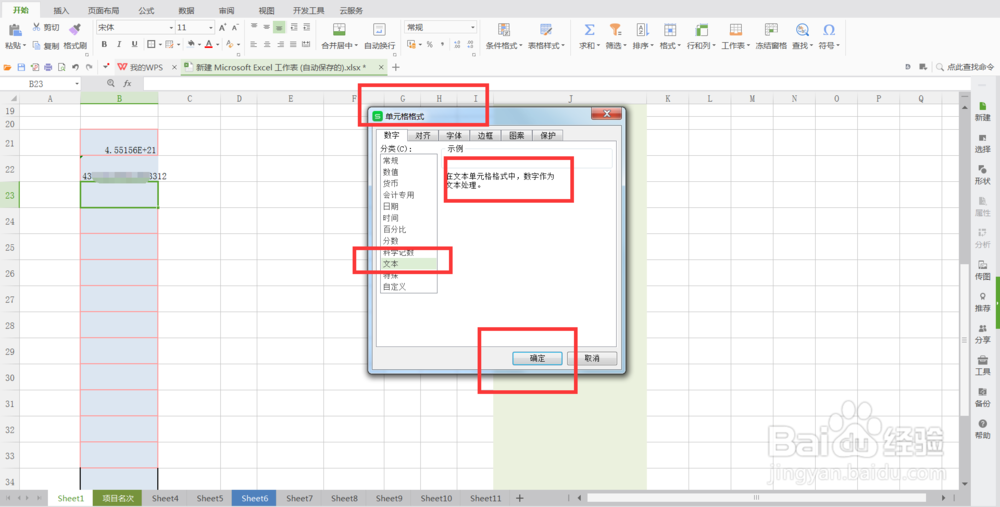Image resolution: width=1000 pixels, height=507 pixels.
Task: Click the align text left icon
Action: tap(254, 45)
